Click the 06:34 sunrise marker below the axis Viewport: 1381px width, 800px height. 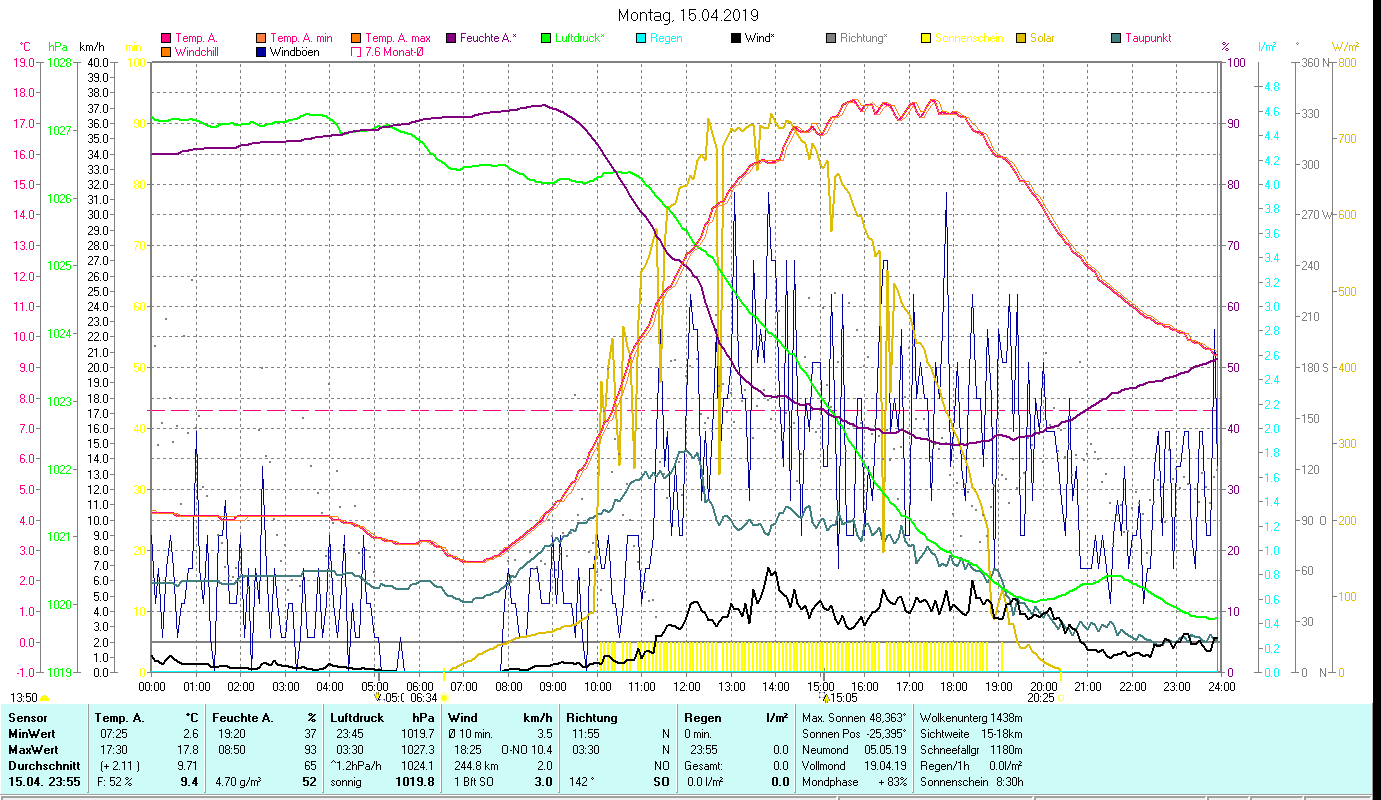tap(424, 698)
